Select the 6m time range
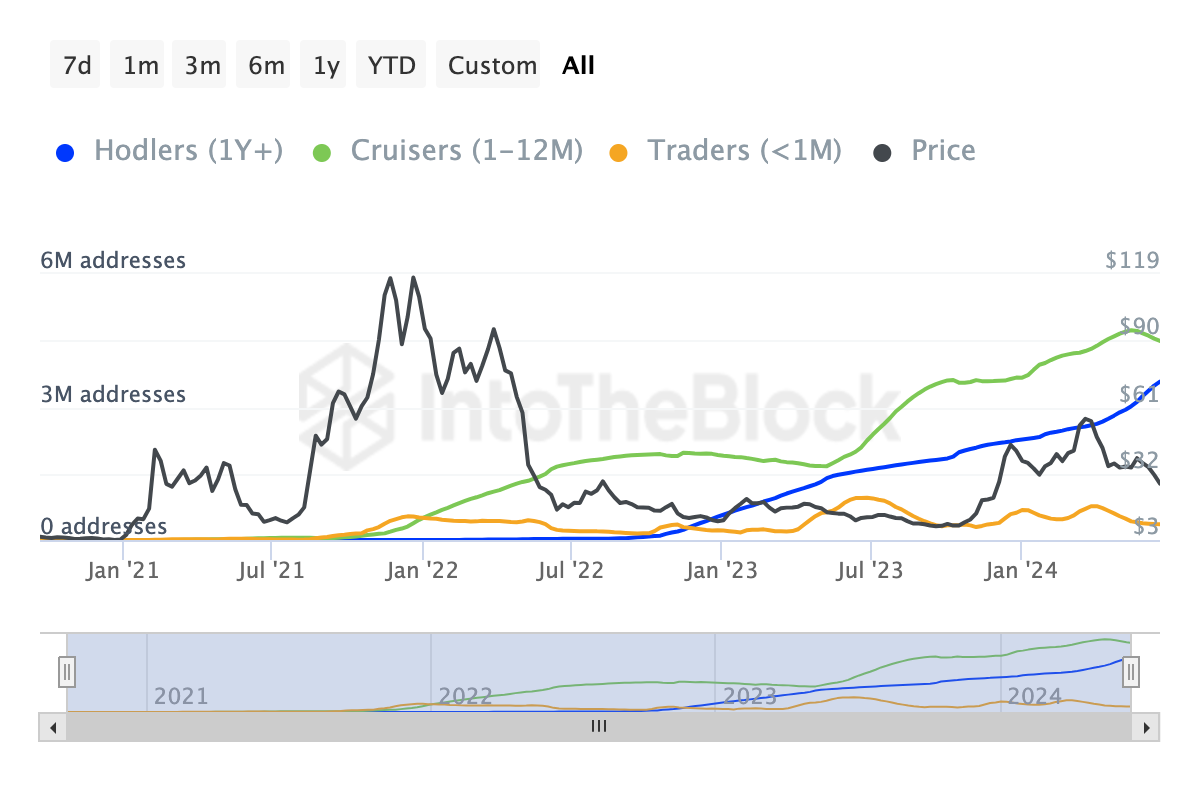This screenshot has width=1200, height=800. point(266,66)
